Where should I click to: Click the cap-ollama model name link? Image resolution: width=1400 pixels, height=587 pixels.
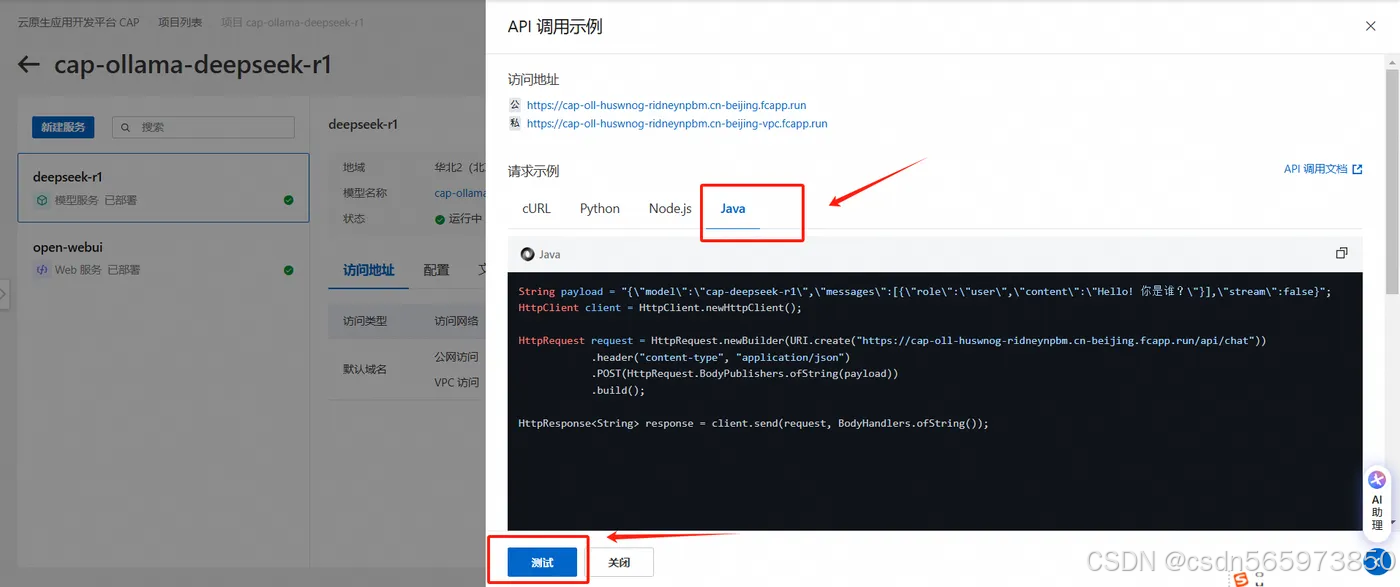pos(460,193)
